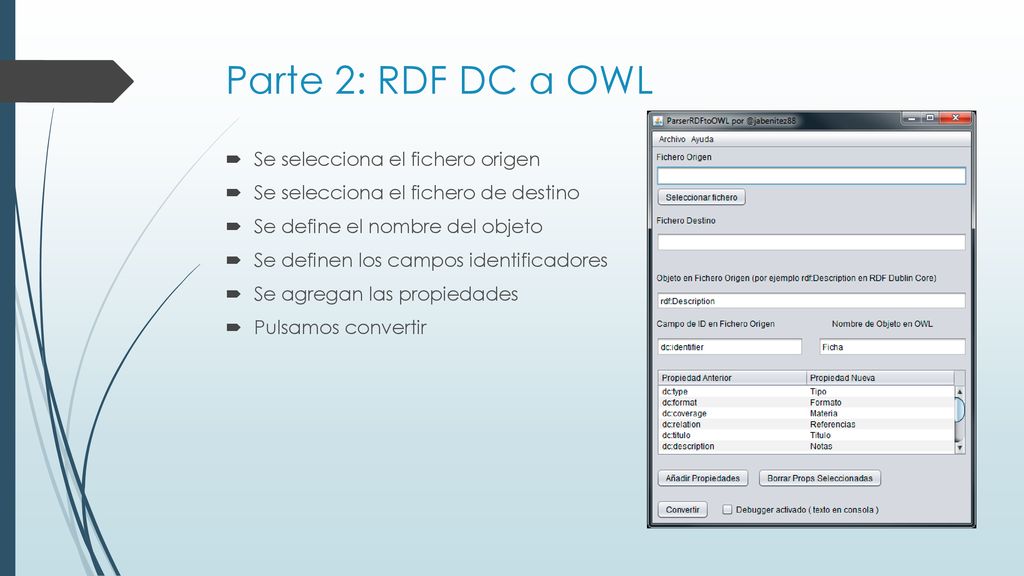
Task: Select the dc:type table row
Action: pos(806,391)
